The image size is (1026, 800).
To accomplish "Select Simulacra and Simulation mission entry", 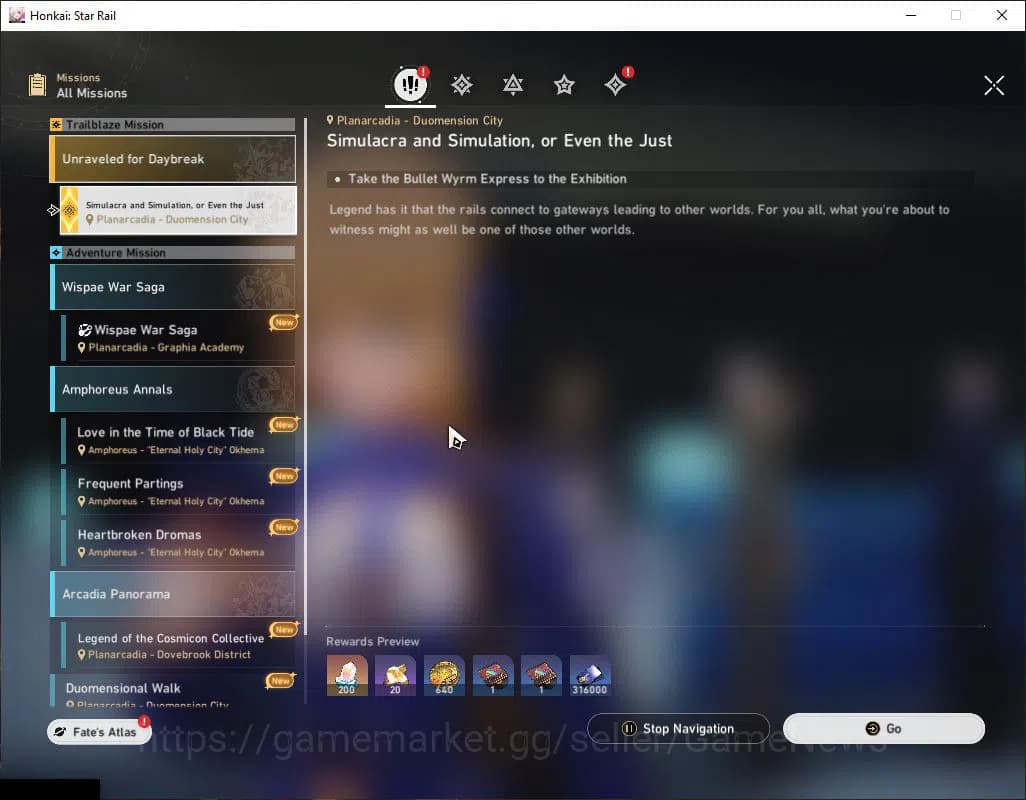I will pos(178,211).
